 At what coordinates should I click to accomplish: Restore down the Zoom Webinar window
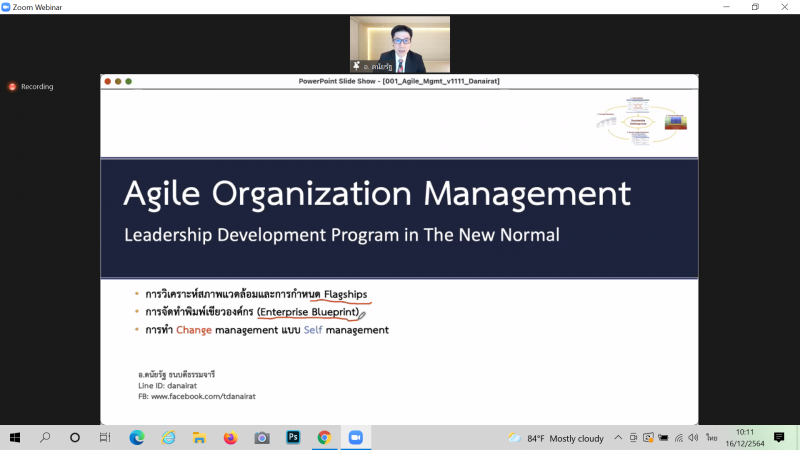point(755,7)
